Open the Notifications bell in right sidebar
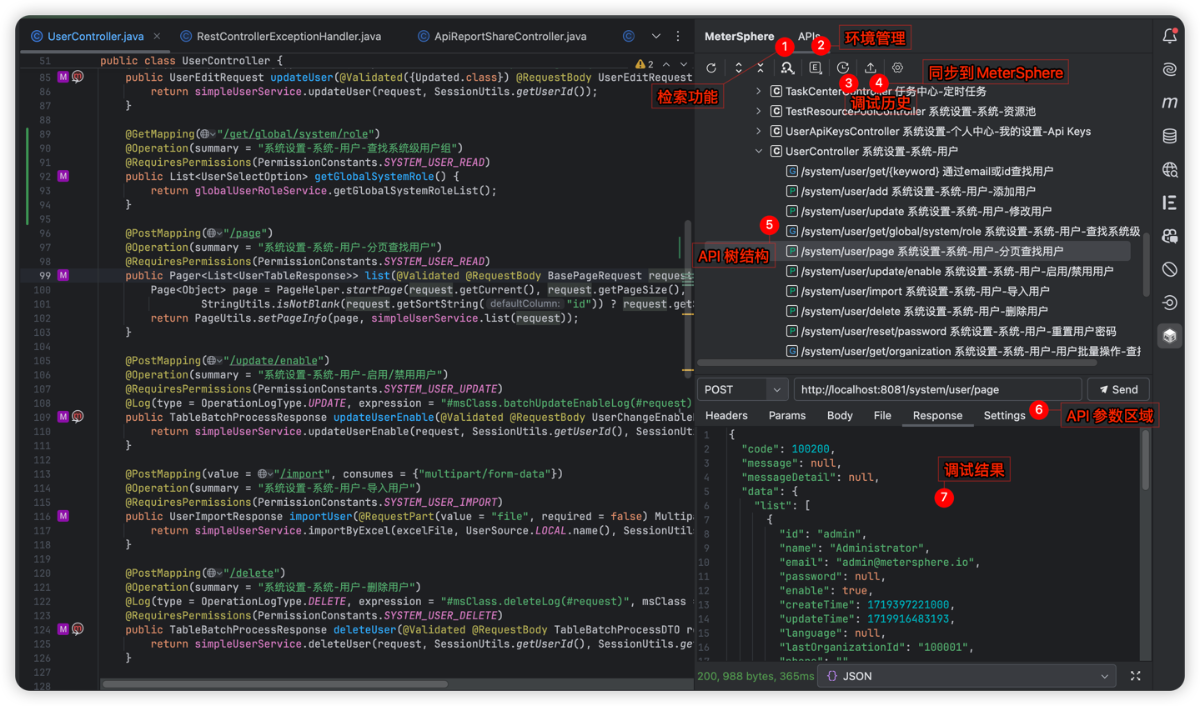Screen dimensions: 1200x706 1169,36
